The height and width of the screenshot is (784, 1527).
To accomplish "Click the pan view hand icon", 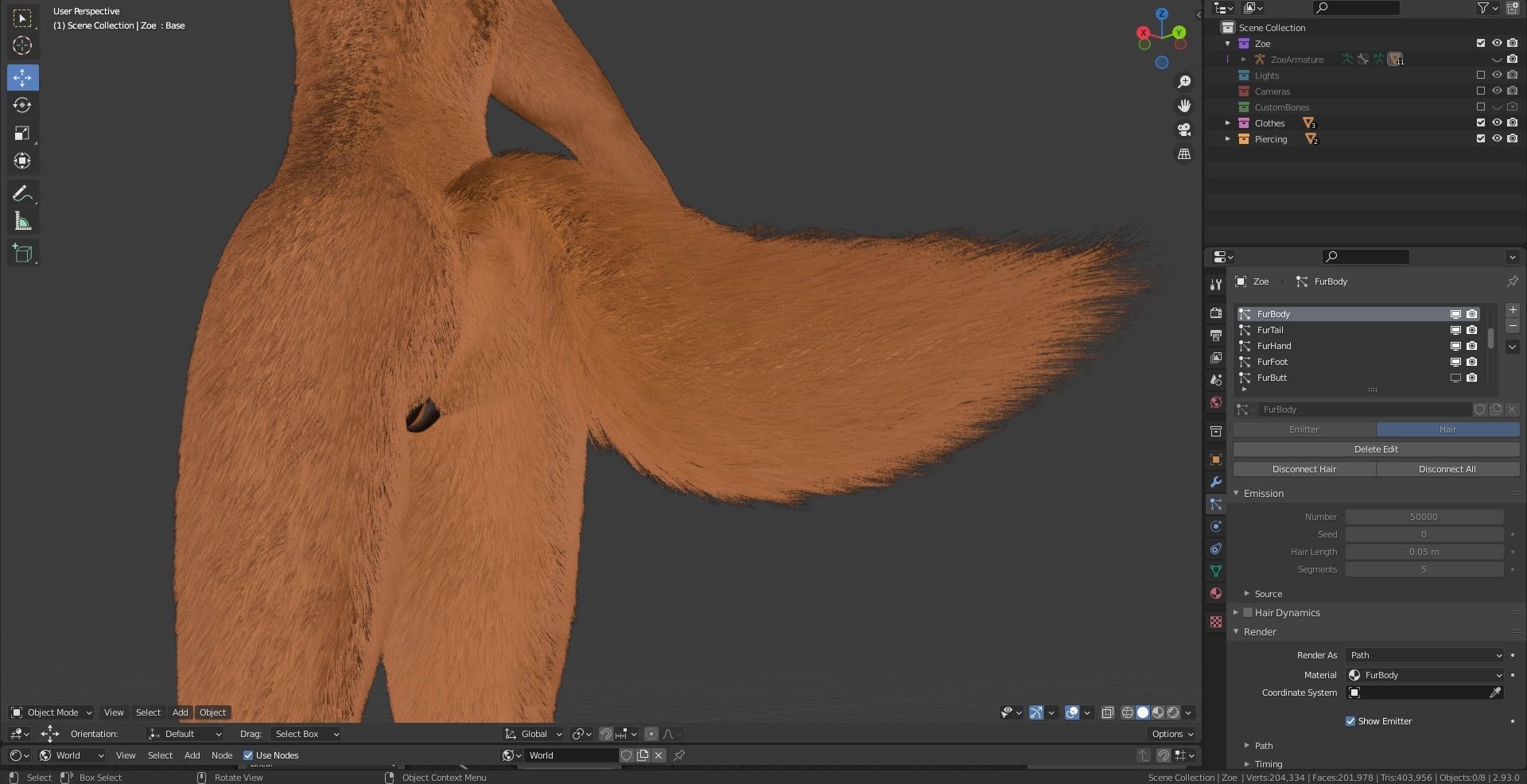I will pyautogui.click(x=1184, y=106).
